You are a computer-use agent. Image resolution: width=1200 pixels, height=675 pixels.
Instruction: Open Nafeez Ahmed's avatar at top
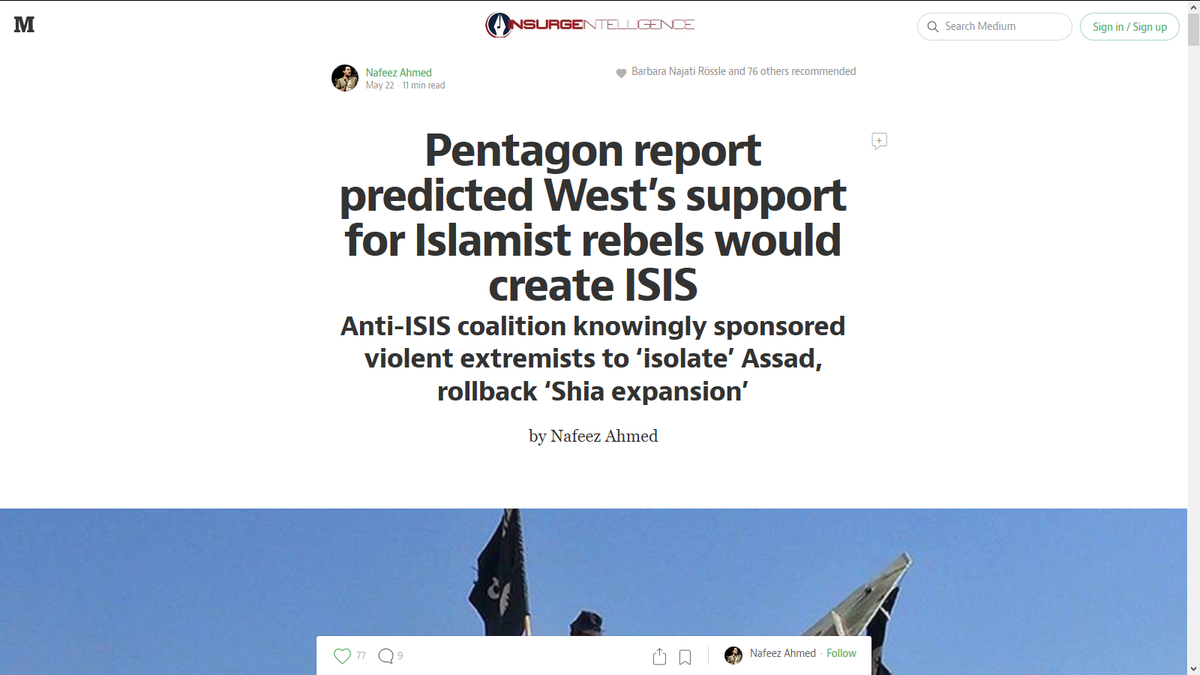[345, 78]
